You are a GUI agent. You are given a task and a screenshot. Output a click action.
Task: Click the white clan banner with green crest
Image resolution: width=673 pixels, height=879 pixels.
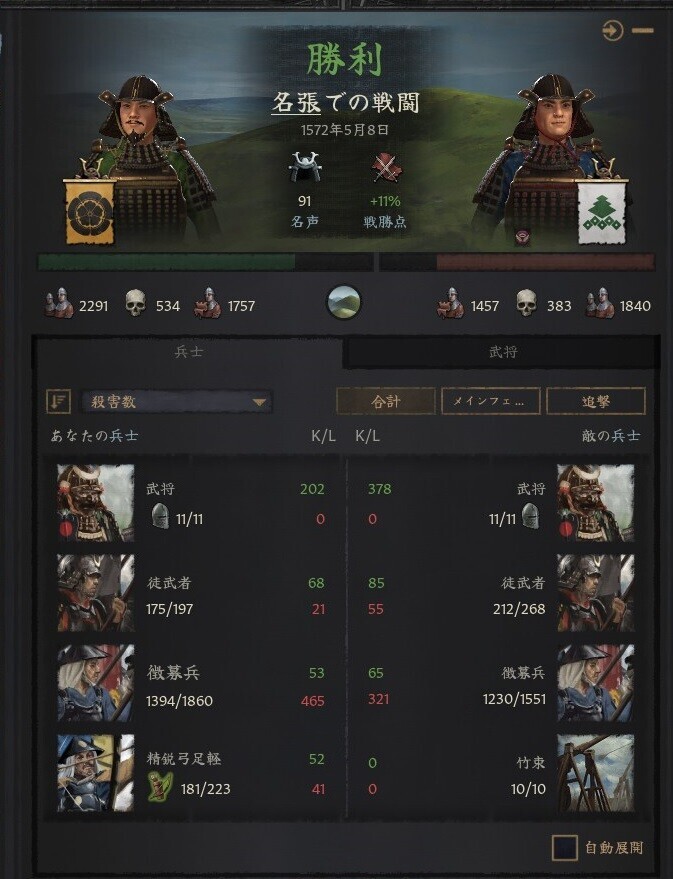602,212
